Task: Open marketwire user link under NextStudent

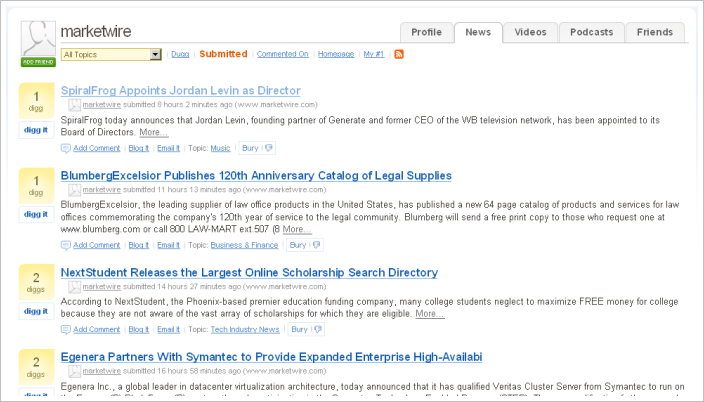Action: click(101, 287)
